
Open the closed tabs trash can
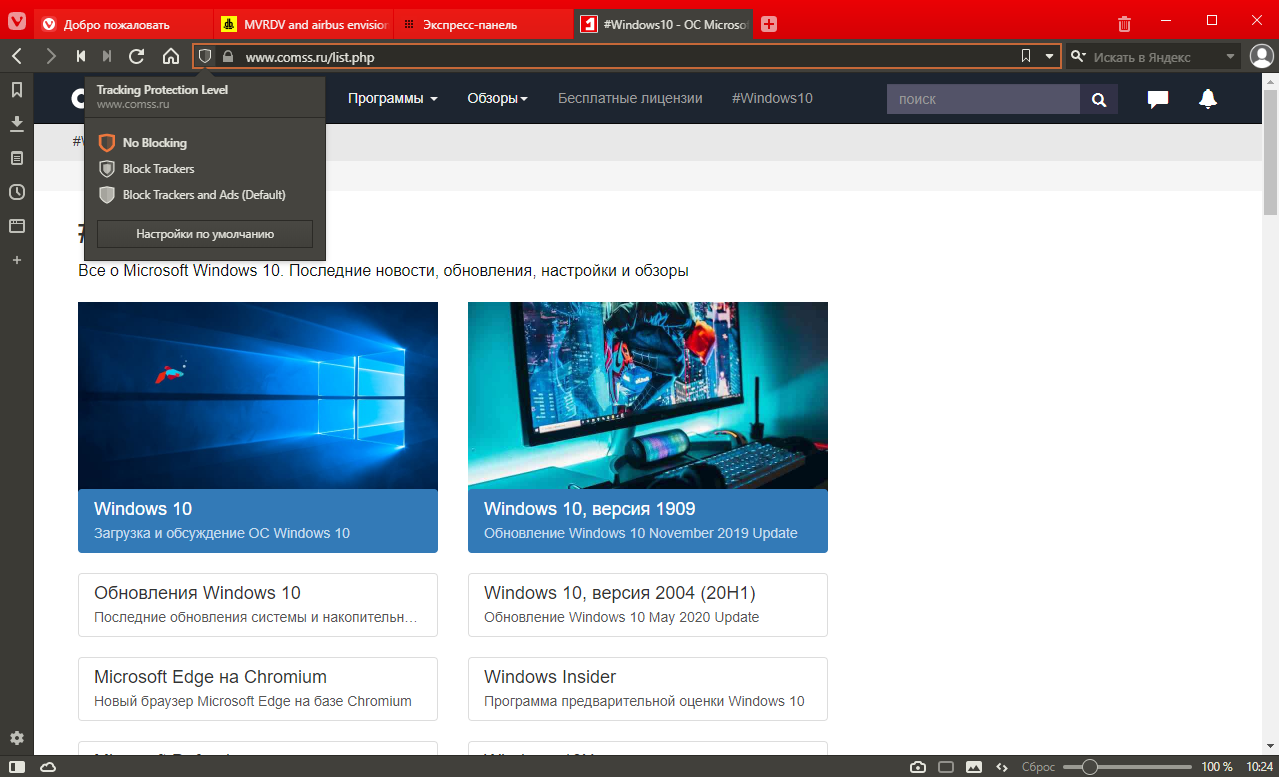[1125, 23]
